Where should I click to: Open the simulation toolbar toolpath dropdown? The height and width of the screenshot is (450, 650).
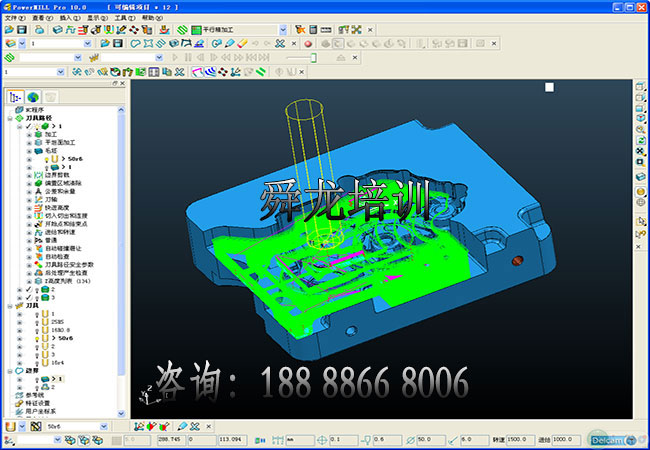click(x=78, y=58)
